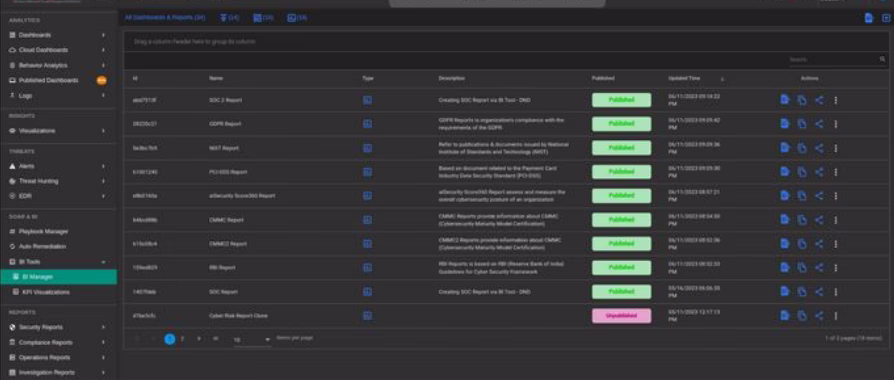Click the add new plus icon at top right
The width and height of the screenshot is (894, 380).
(886, 18)
